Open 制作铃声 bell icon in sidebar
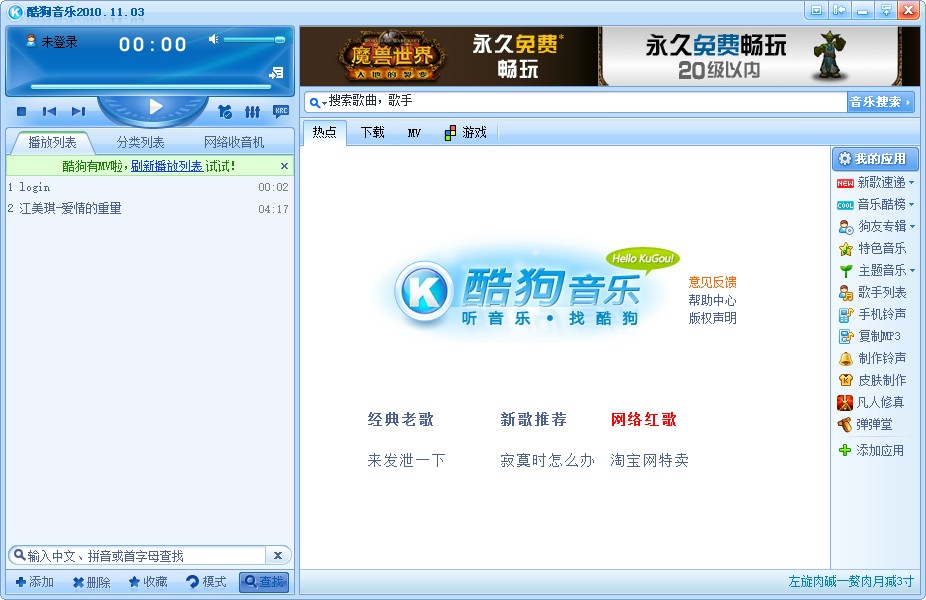The width and height of the screenshot is (926, 600). pyautogui.click(x=846, y=358)
